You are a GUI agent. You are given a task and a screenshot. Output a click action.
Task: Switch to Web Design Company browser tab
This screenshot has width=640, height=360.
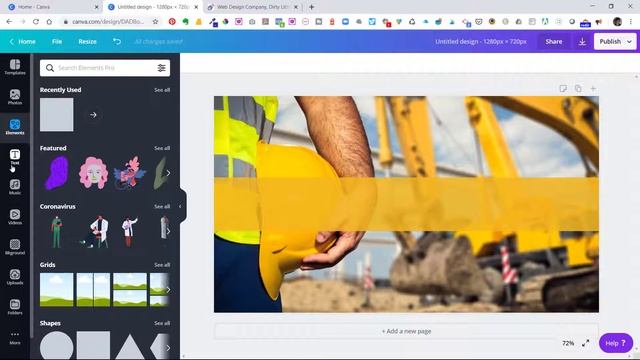point(253,7)
